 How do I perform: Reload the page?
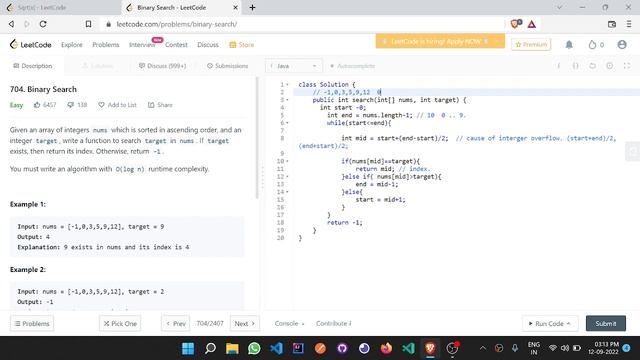[x=43, y=24]
